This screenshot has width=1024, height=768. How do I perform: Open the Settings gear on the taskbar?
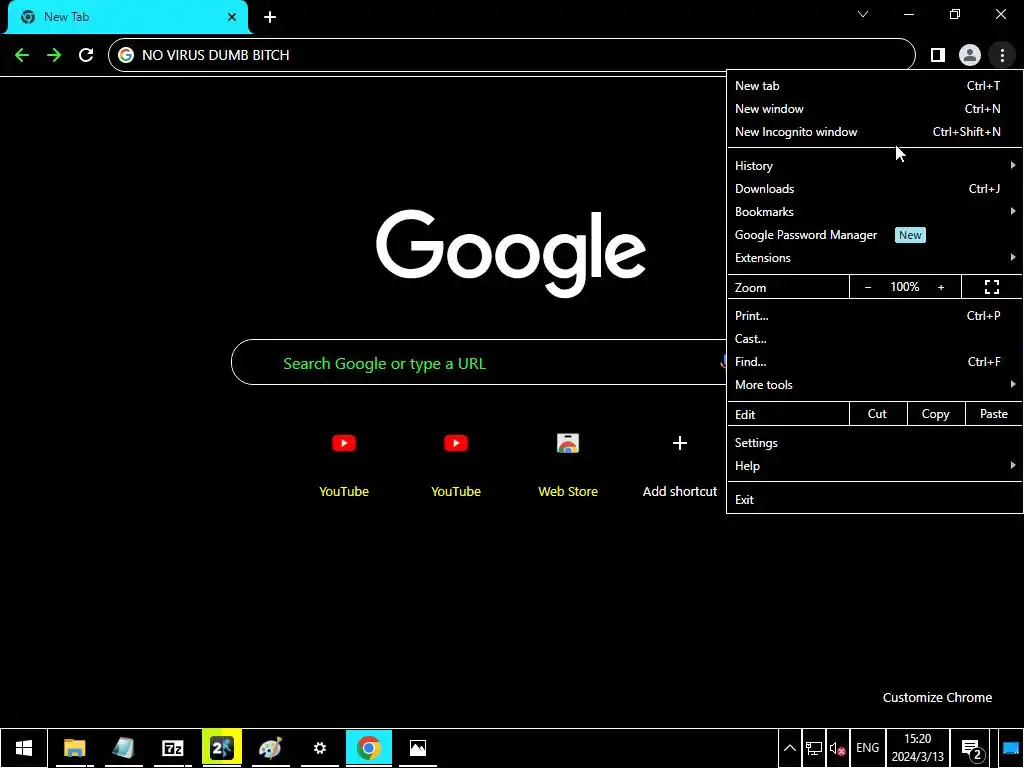319,748
